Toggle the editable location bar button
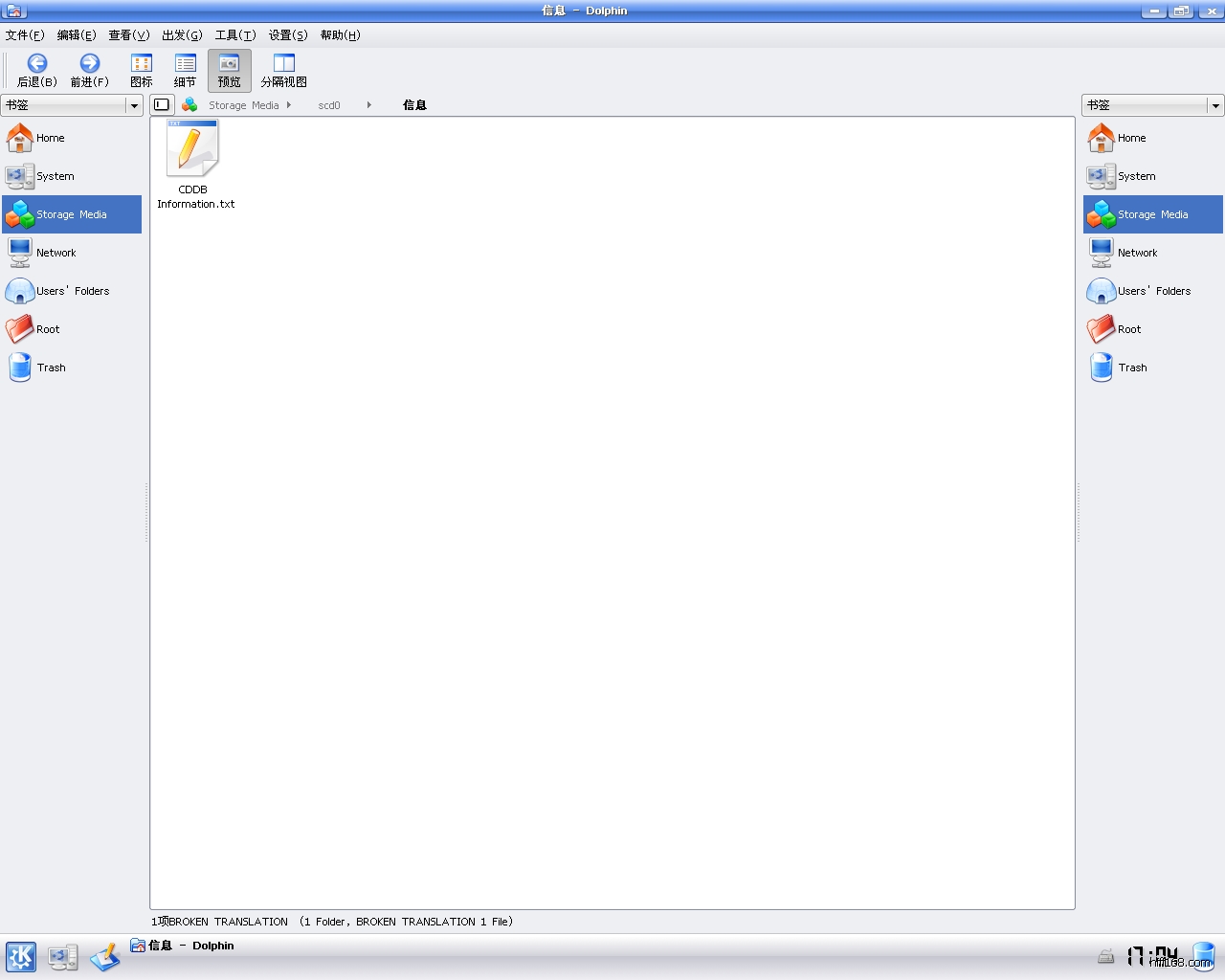This screenshot has height=980, width=1225. pyautogui.click(x=162, y=105)
